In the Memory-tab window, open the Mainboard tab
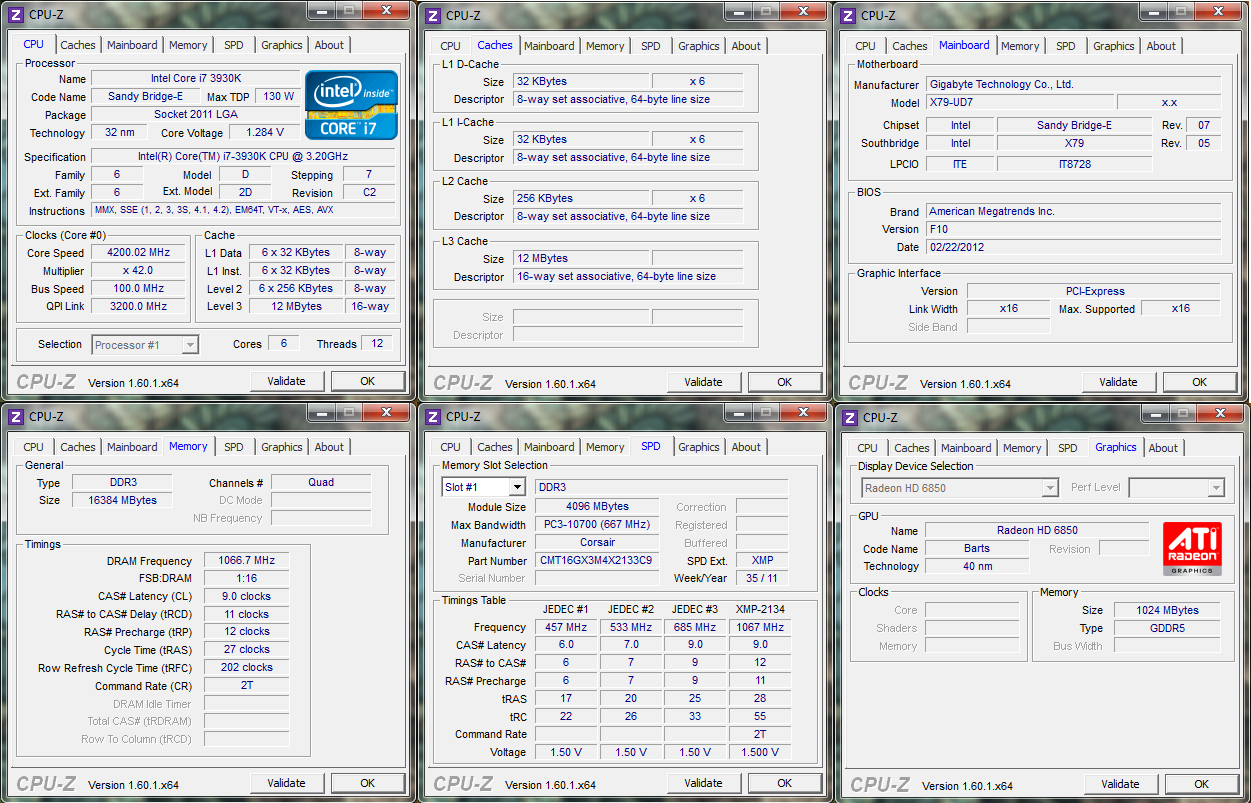This screenshot has height=803, width=1251. (x=132, y=447)
